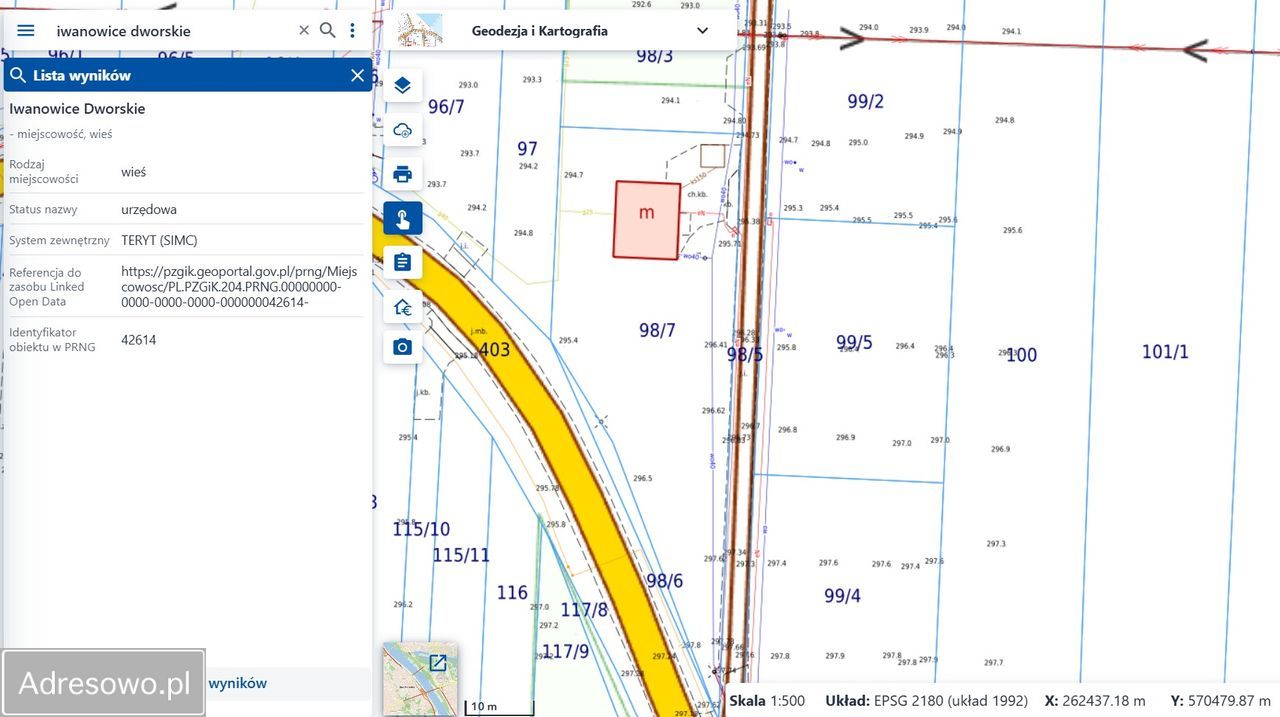Viewport: 1280px width, 717px height.
Task: Click parcel label 99/5 on map
Action: 854,343
